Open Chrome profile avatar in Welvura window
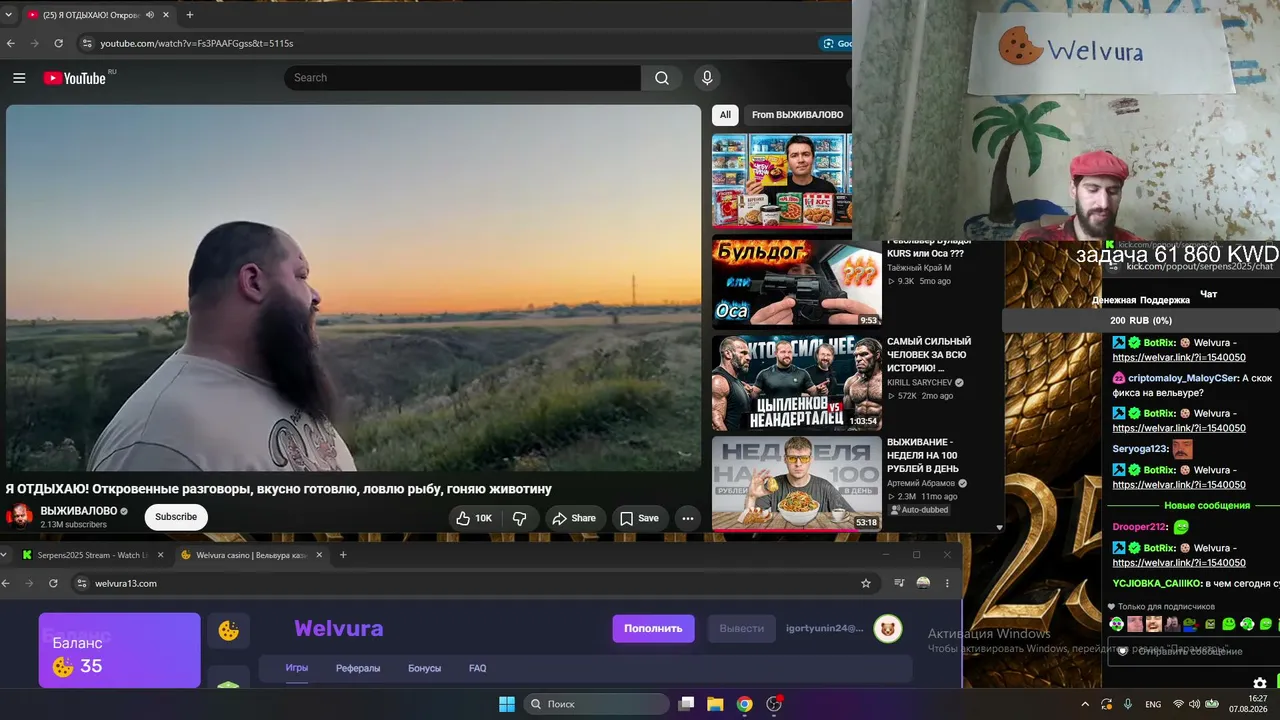 click(923, 583)
